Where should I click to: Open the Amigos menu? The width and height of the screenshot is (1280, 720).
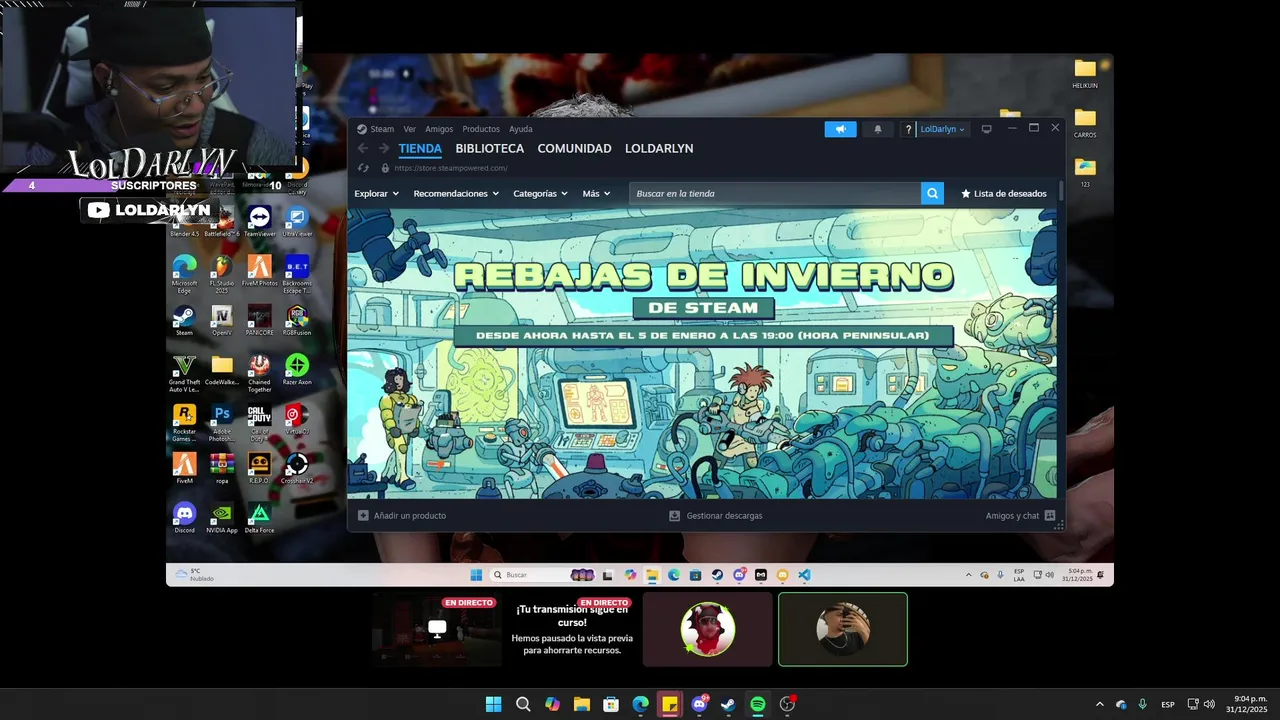point(439,129)
